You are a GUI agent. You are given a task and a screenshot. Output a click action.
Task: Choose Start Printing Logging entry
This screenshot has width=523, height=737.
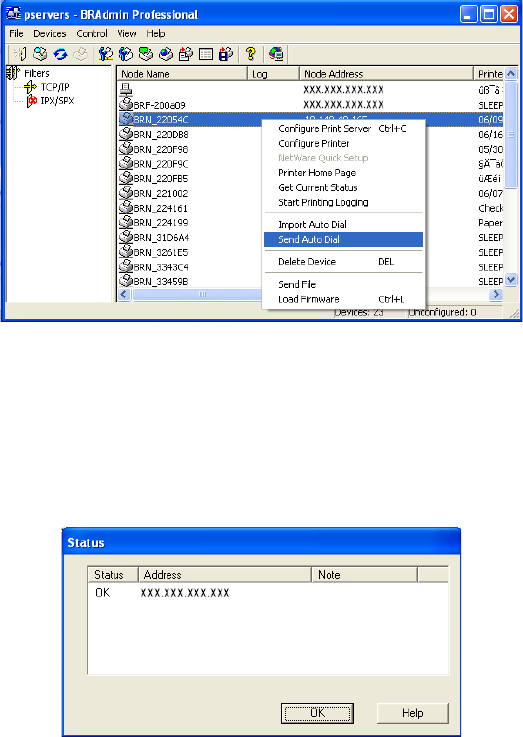[x=343, y=202]
